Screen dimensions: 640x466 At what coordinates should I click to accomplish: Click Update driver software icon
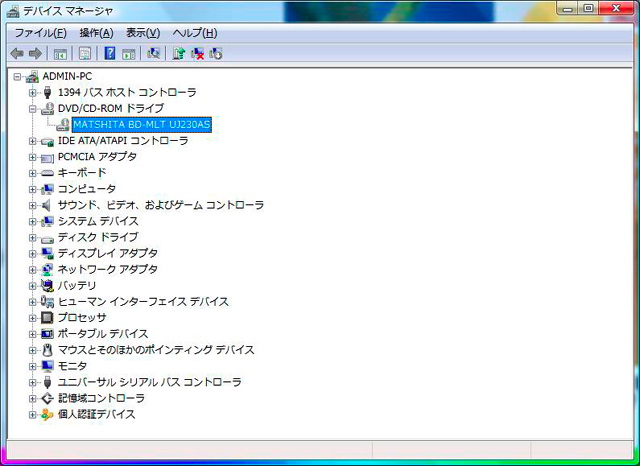pyautogui.click(x=178, y=53)
